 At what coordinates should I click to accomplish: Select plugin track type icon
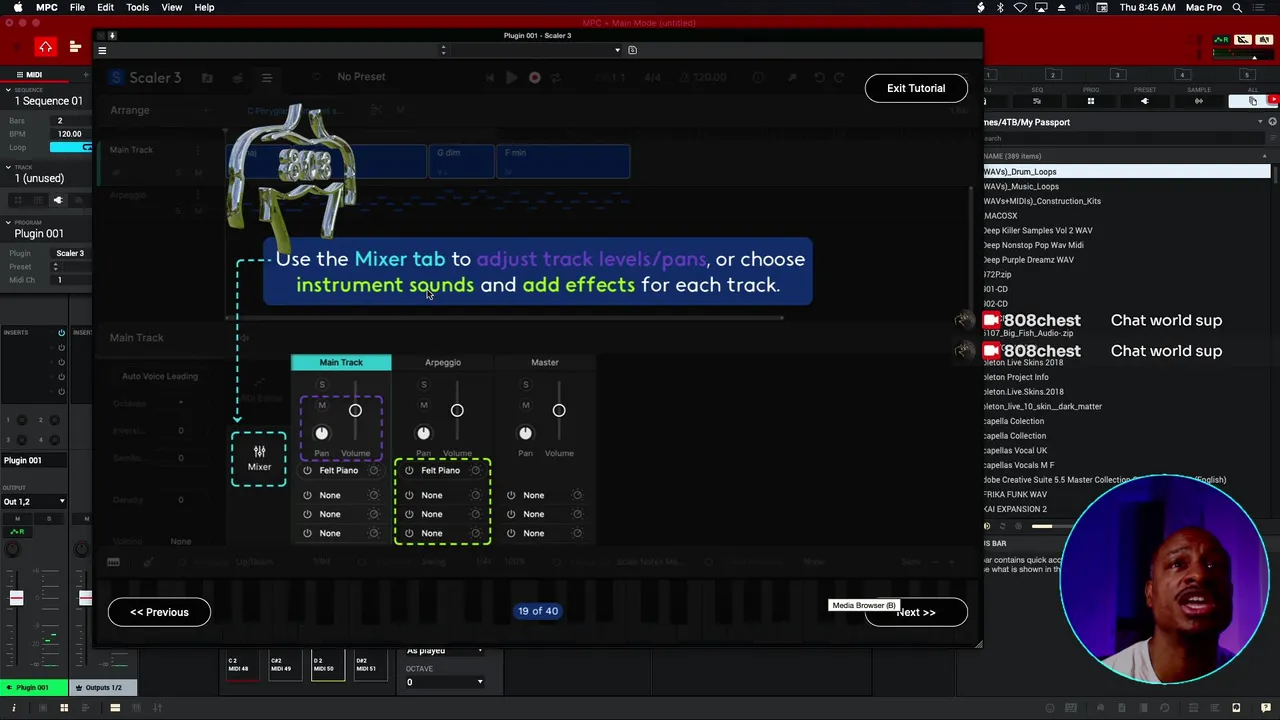(58, 200)
